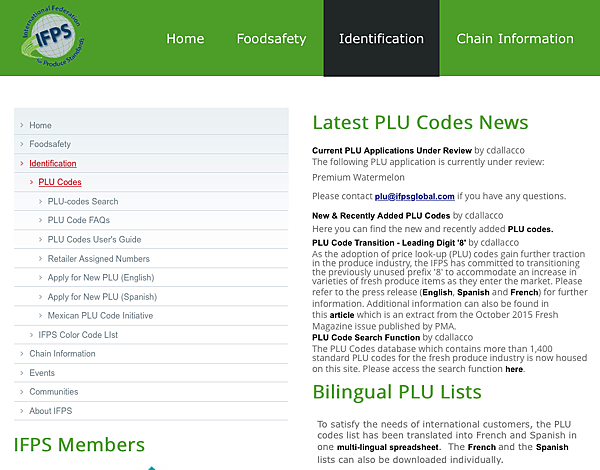Download the Spanish PLU list

click(x=552, y=447)
